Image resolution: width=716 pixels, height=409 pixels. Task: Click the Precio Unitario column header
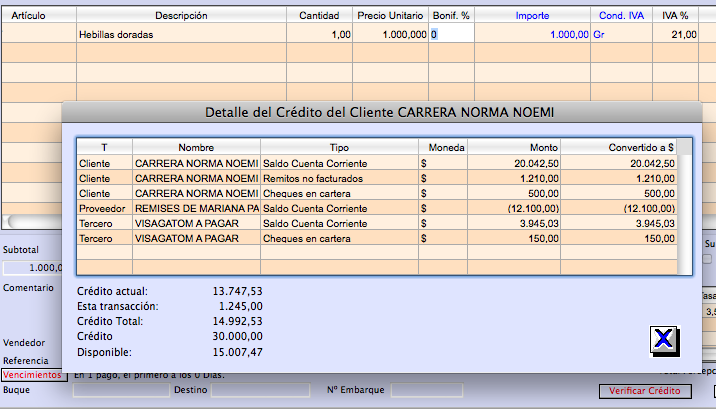[x=390, y=16]
